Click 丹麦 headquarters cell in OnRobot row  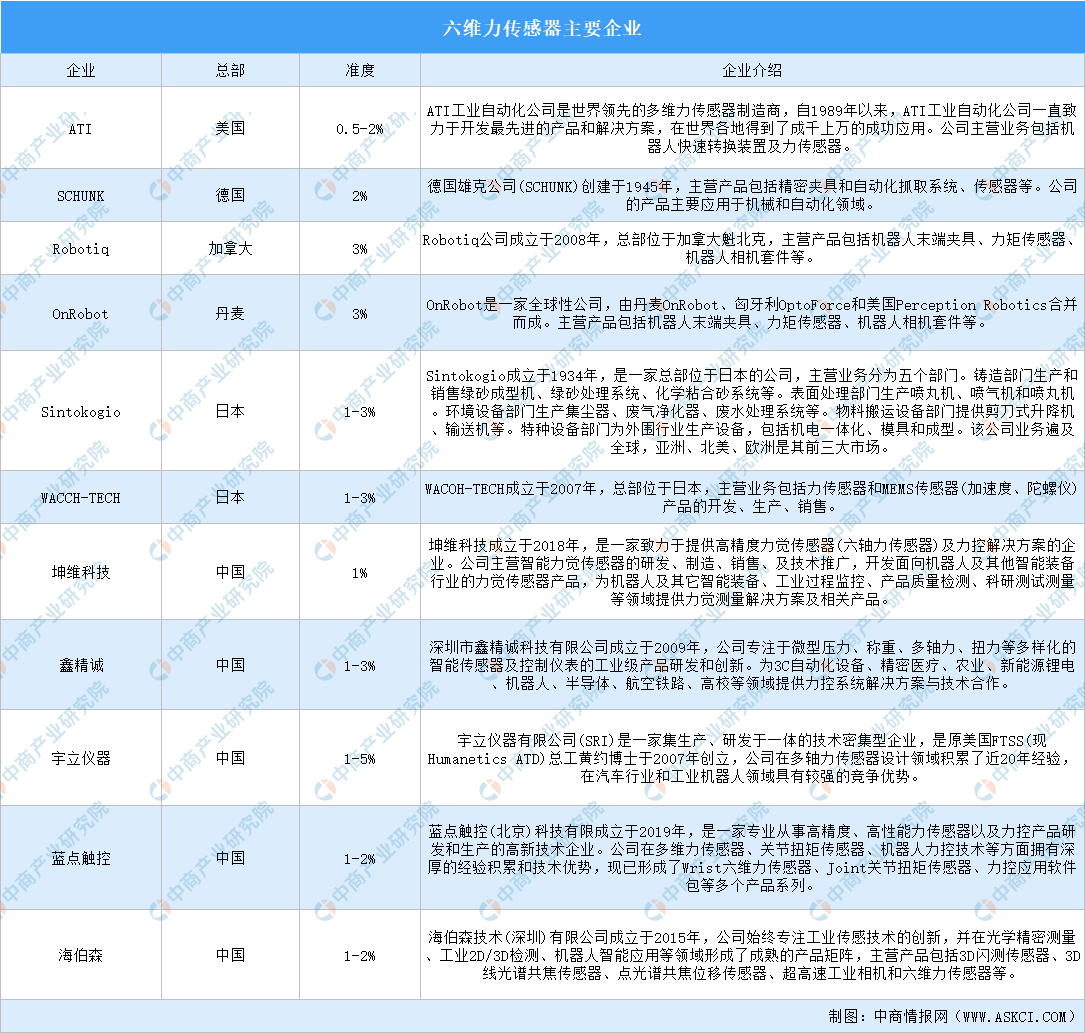230,313
